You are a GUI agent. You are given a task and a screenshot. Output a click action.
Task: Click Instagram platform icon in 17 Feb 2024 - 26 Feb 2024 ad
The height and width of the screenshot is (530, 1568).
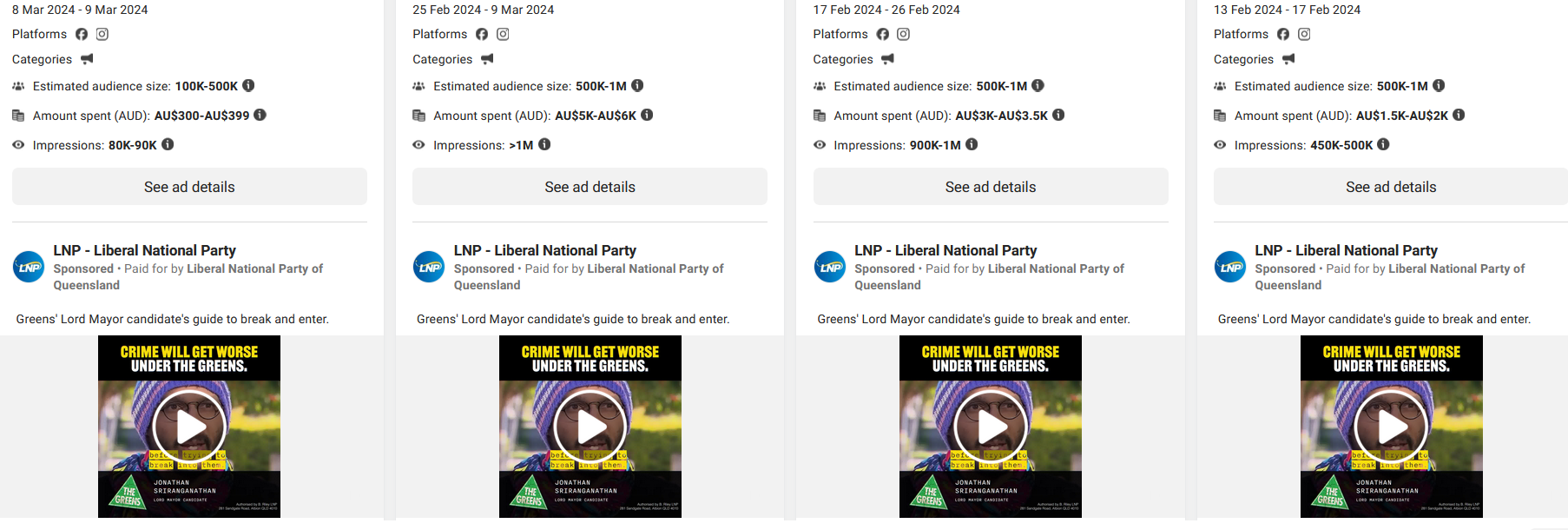904,34
